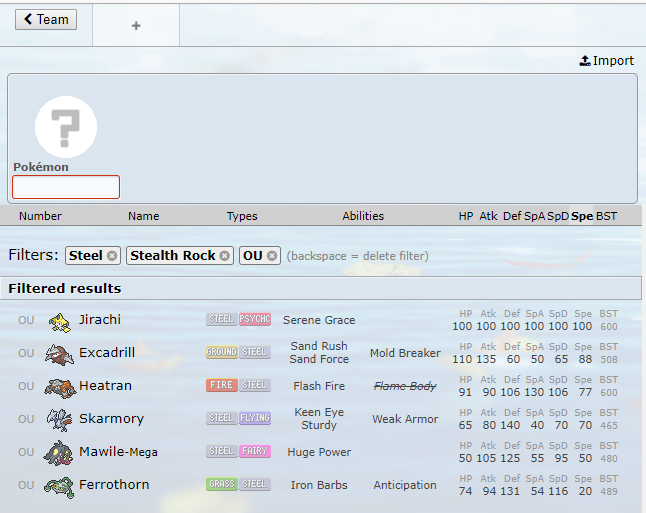This screenshot has width=646, height=513.
Task: Click the Stealth Rock filter tag
Action: (x=180, y=255)
